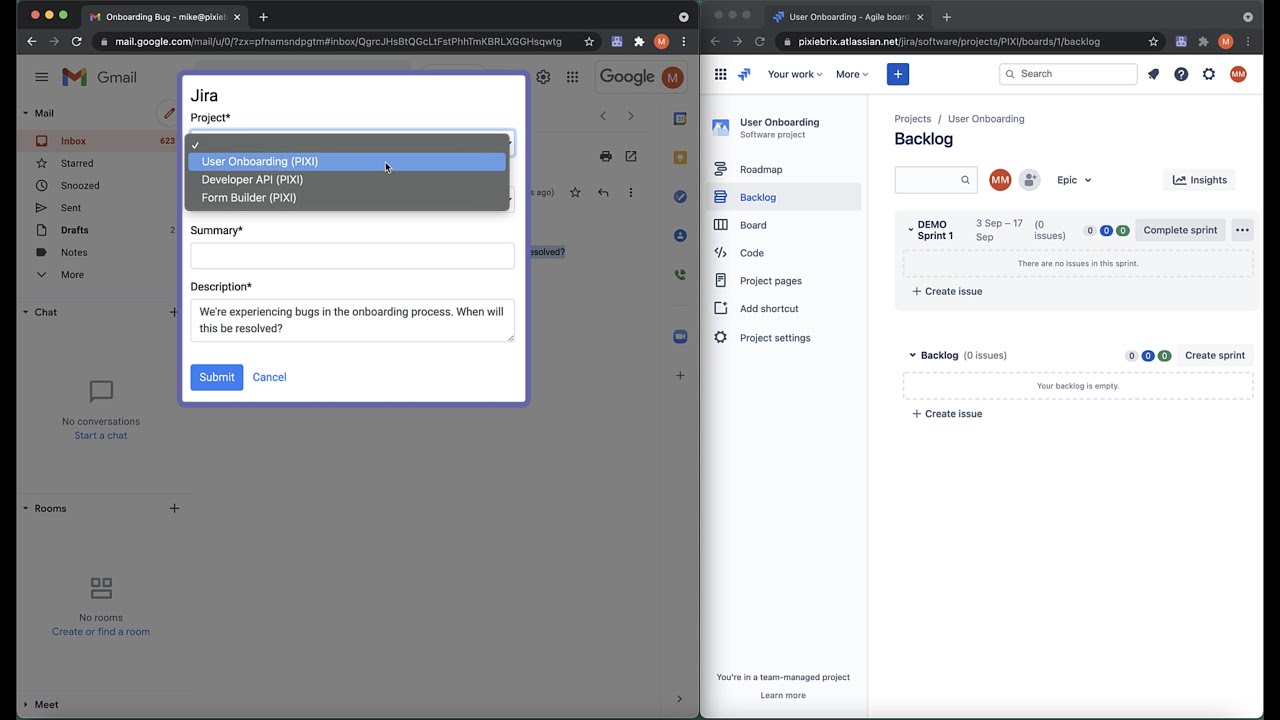Click the Jira top Search field

[1068, 74]
